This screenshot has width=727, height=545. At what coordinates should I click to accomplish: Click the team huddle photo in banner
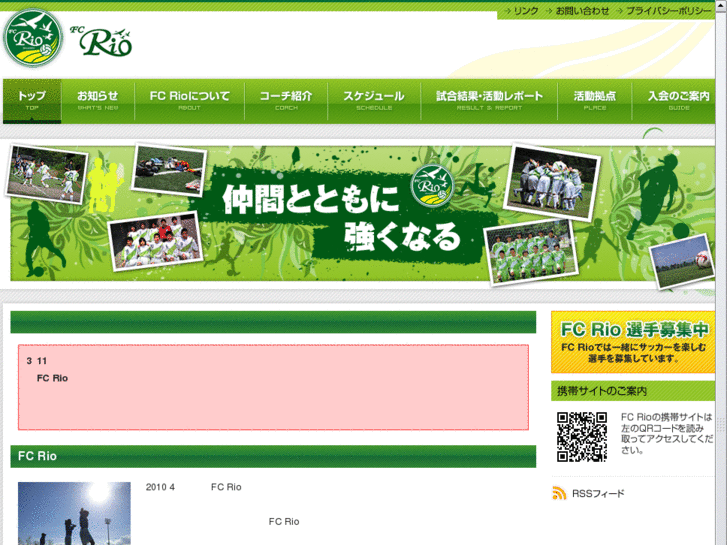click(x=552, y=182)
